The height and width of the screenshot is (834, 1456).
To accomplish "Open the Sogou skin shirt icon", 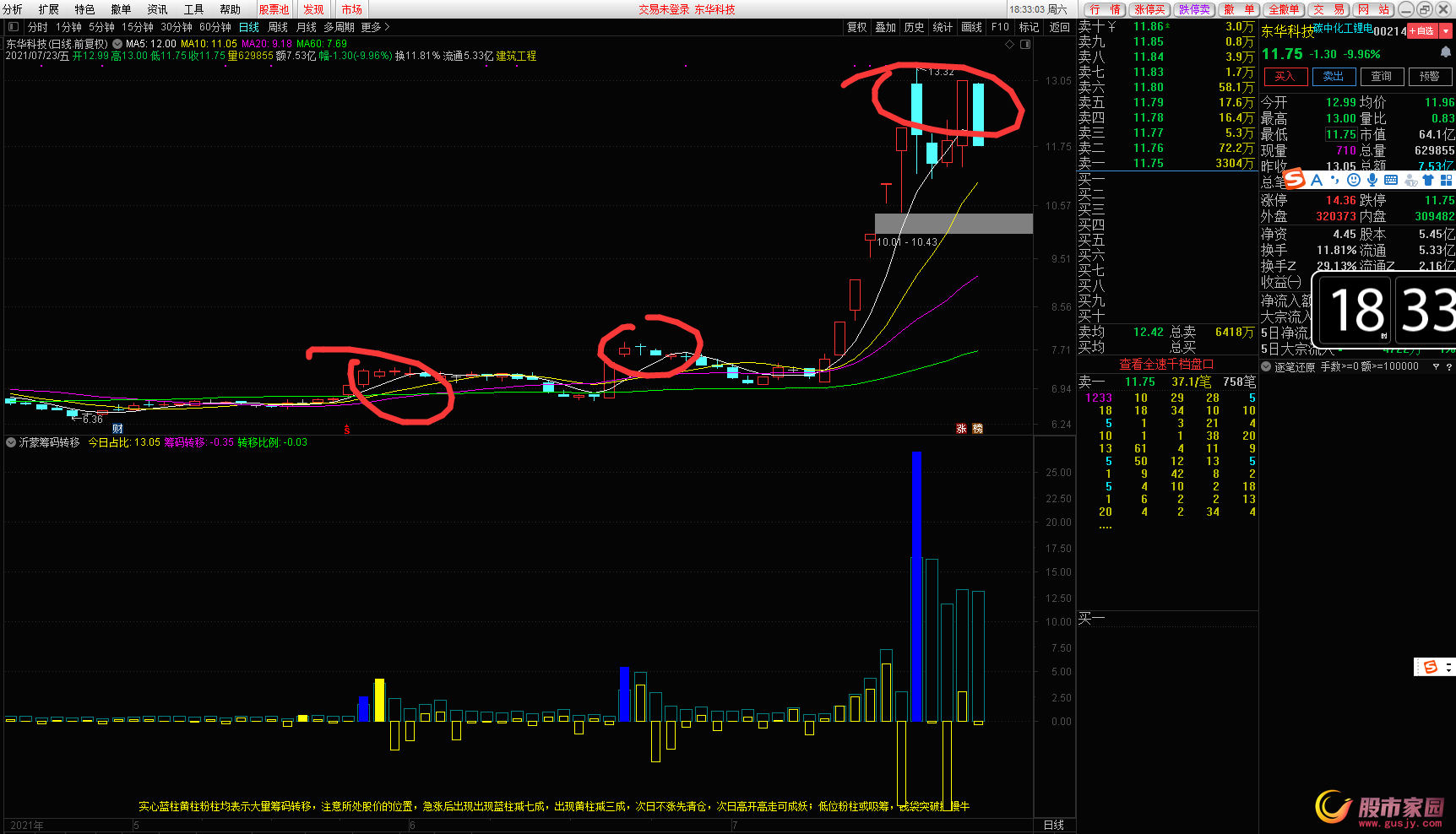I will [1428, 180].
